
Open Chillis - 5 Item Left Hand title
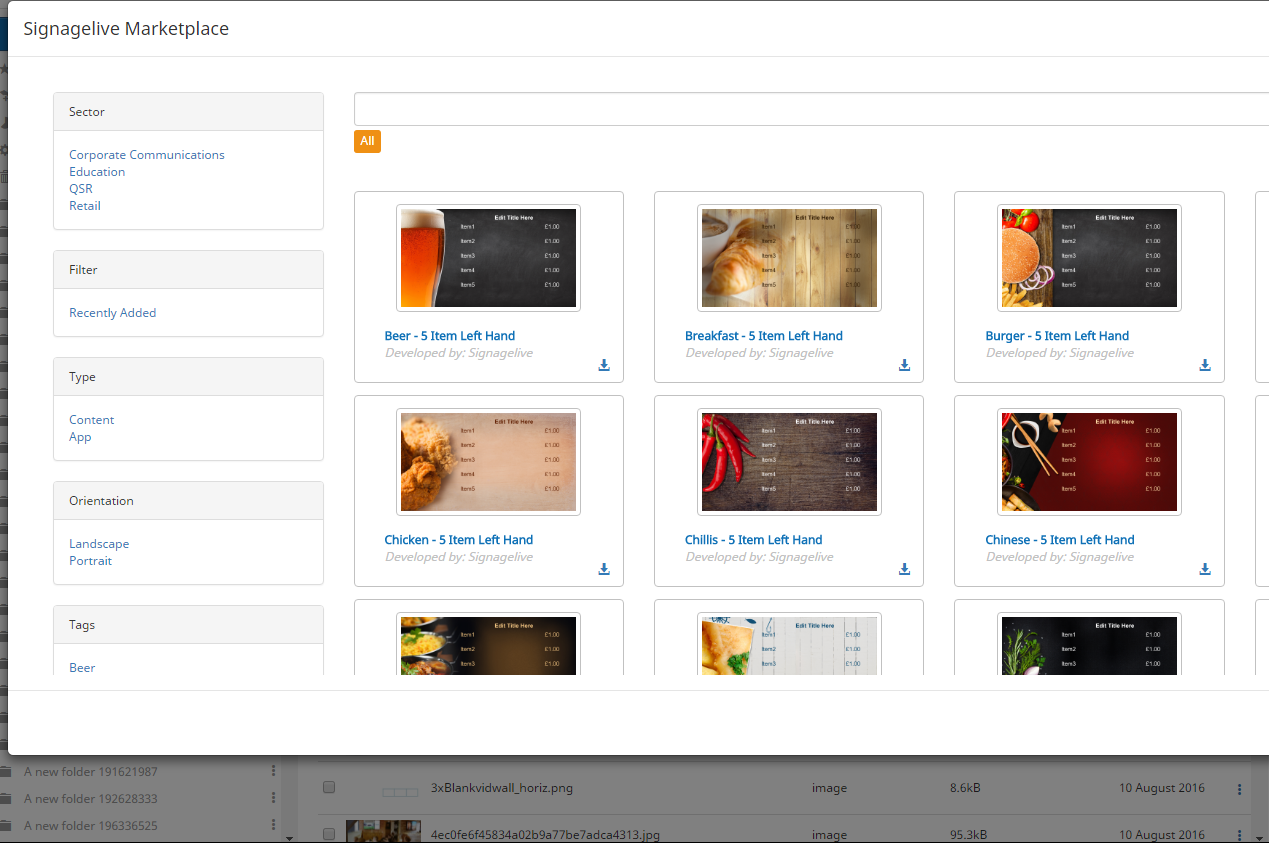[754, 540]
